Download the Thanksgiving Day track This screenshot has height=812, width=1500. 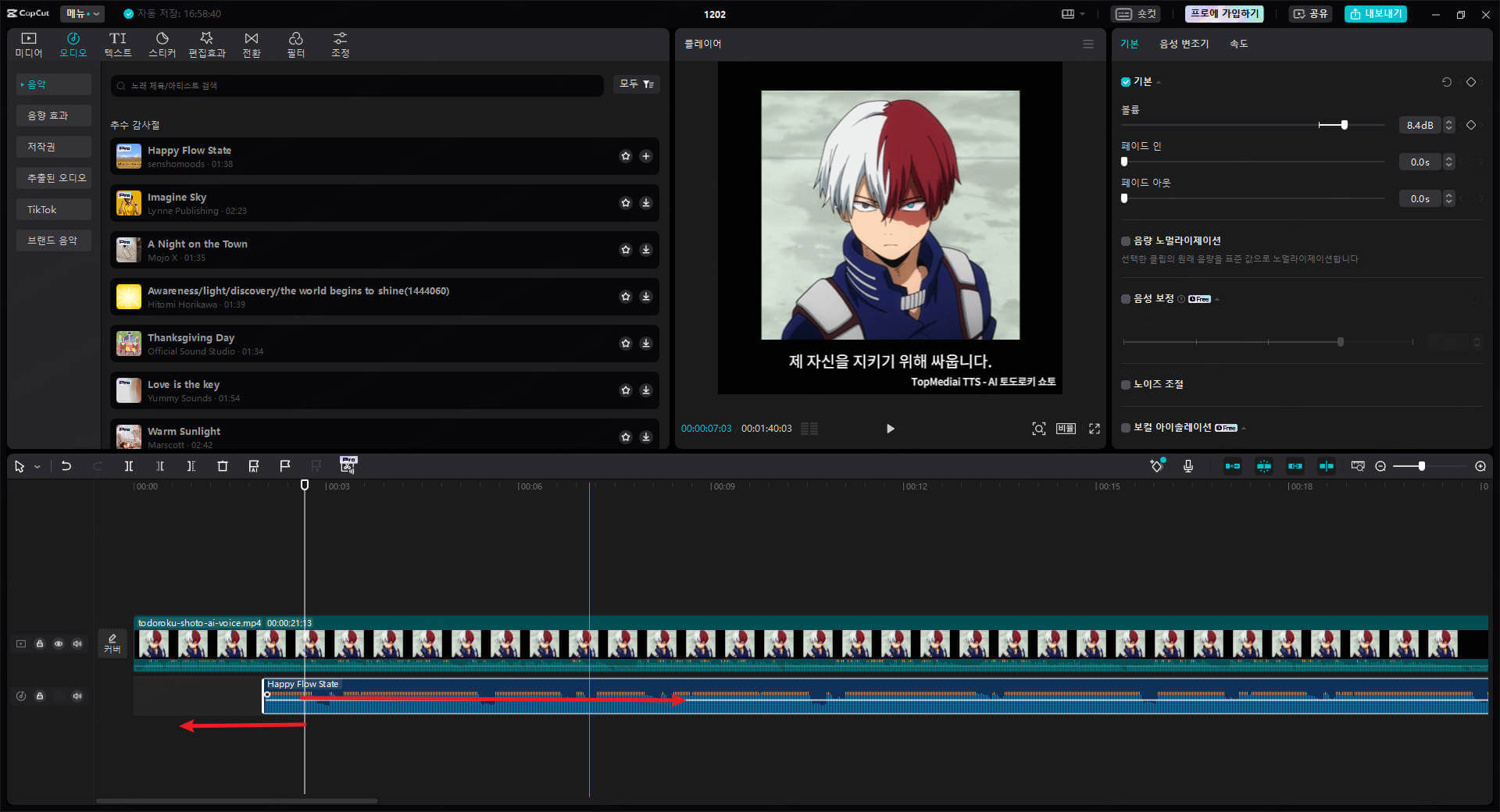click(x=646, y=344)
